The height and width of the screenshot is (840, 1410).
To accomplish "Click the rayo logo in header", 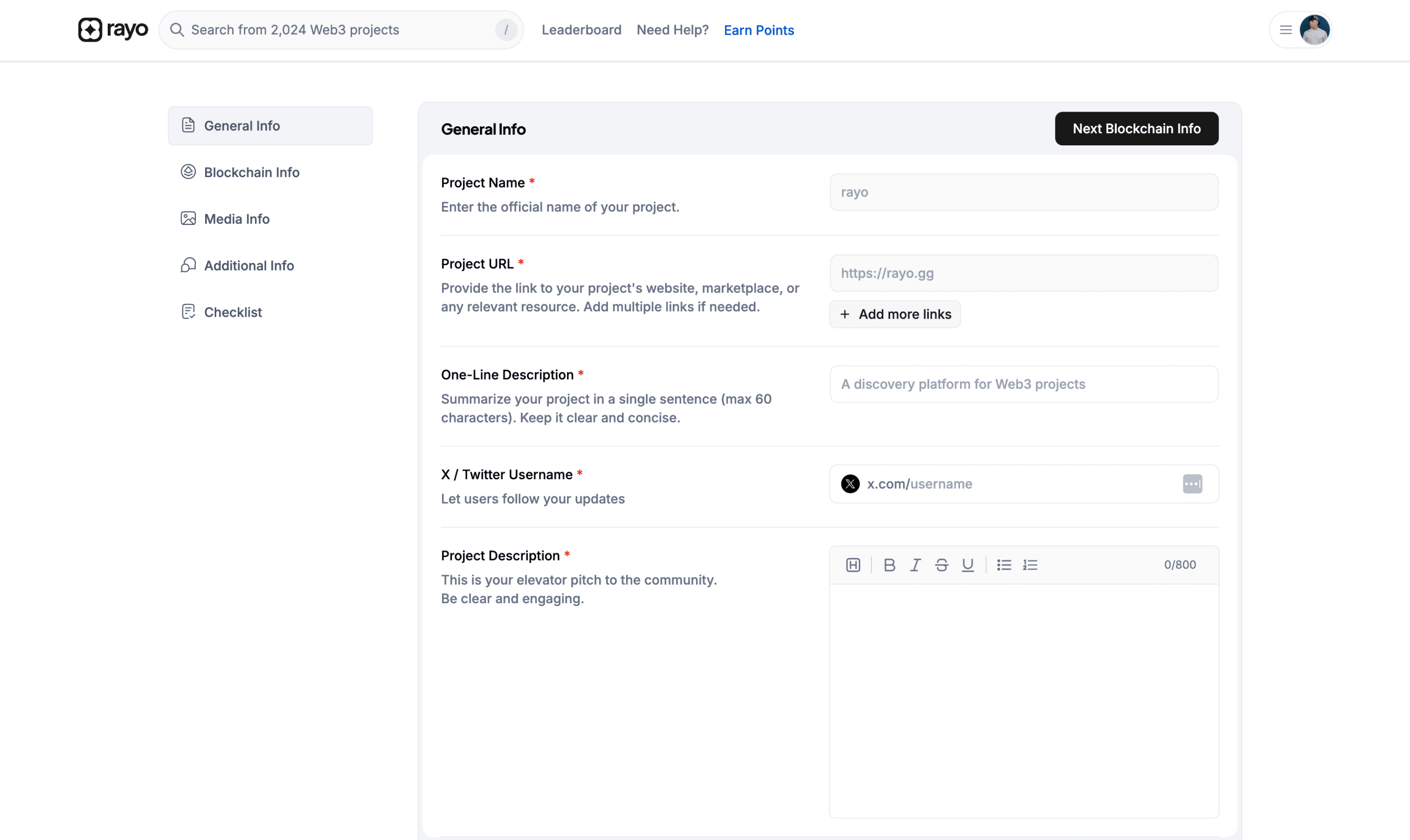I will coord(113,29).
